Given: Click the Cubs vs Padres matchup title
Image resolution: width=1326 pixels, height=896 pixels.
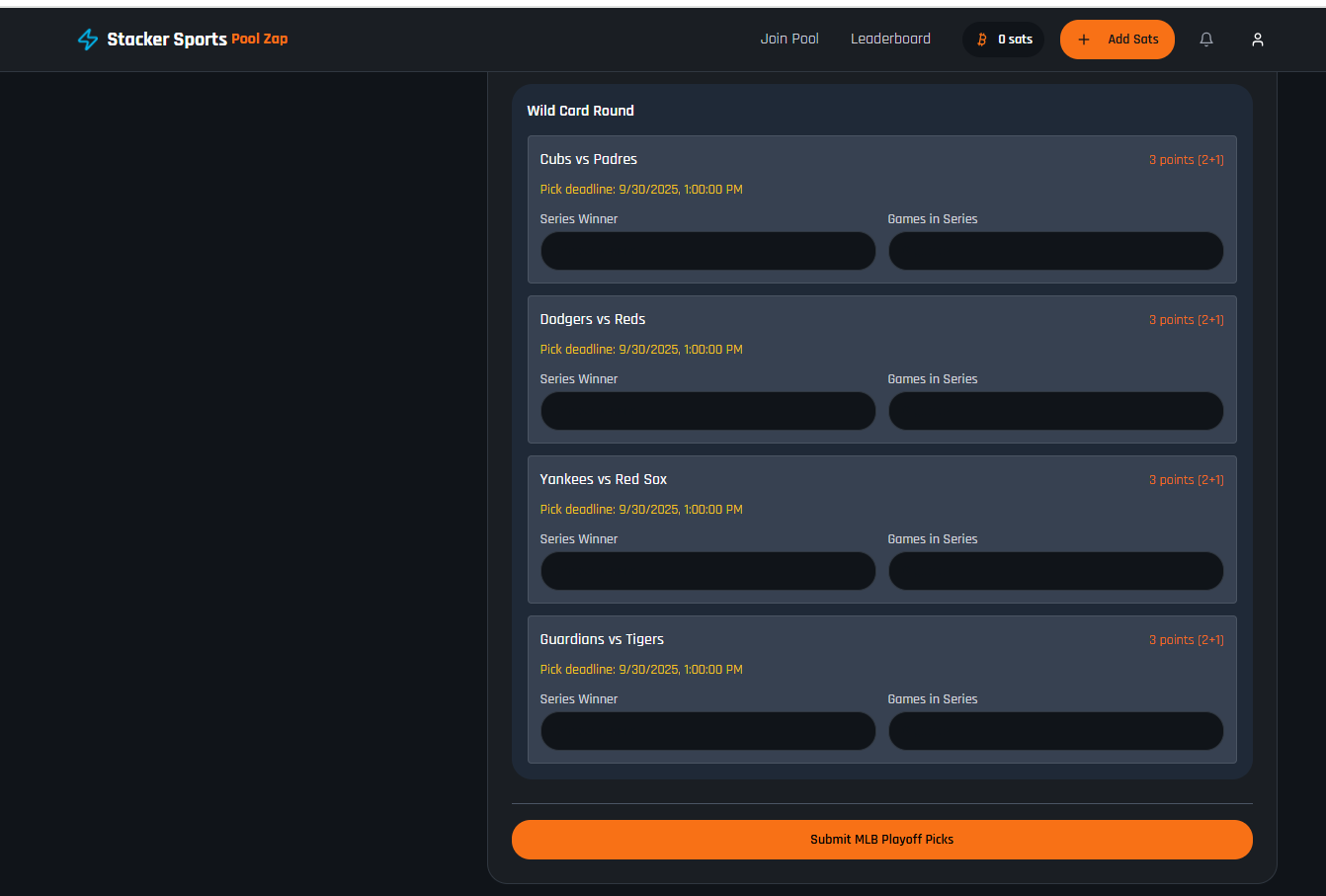Looking at the screenshot, I should (x=588, y=159).
